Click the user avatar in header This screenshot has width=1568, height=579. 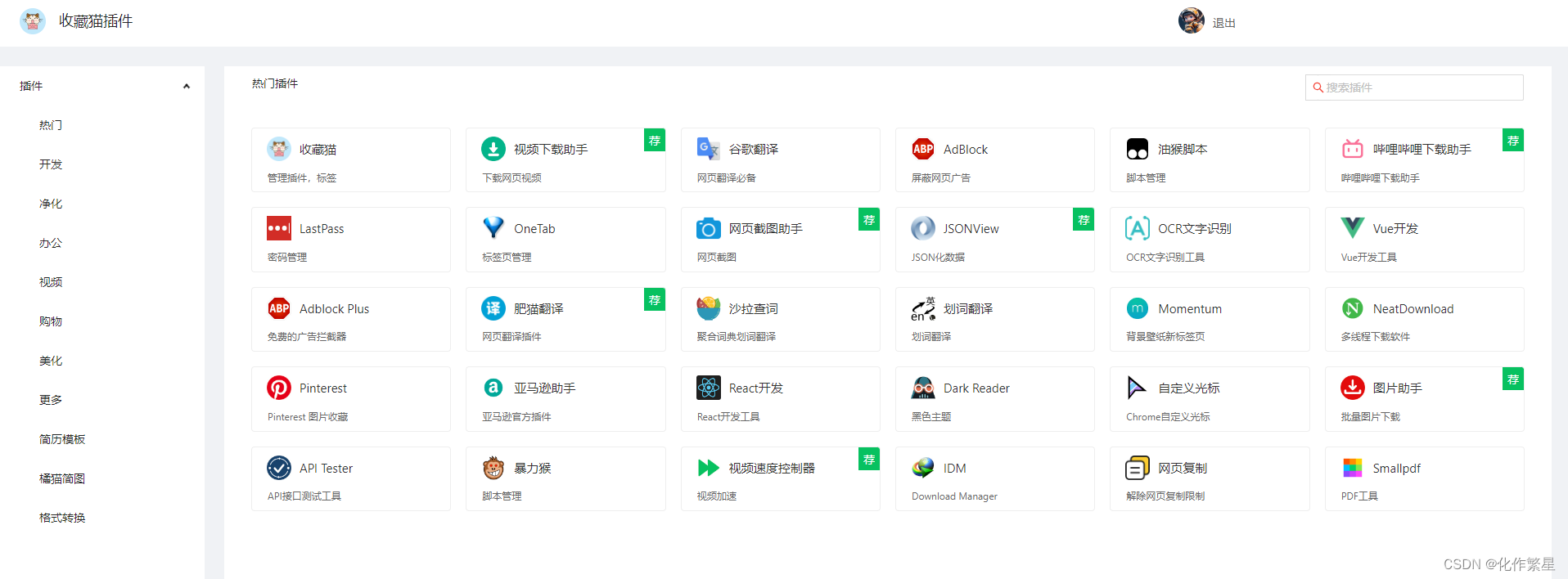click(x=1191, y=20)
